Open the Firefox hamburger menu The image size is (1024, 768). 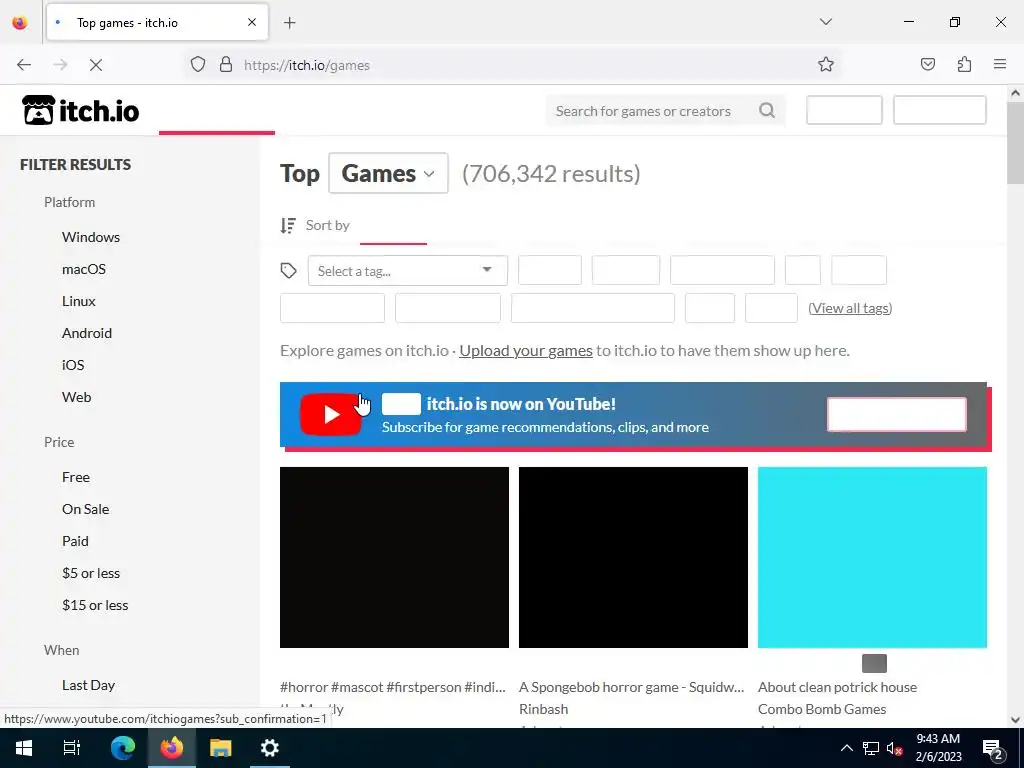click(x=1000, y=64)
